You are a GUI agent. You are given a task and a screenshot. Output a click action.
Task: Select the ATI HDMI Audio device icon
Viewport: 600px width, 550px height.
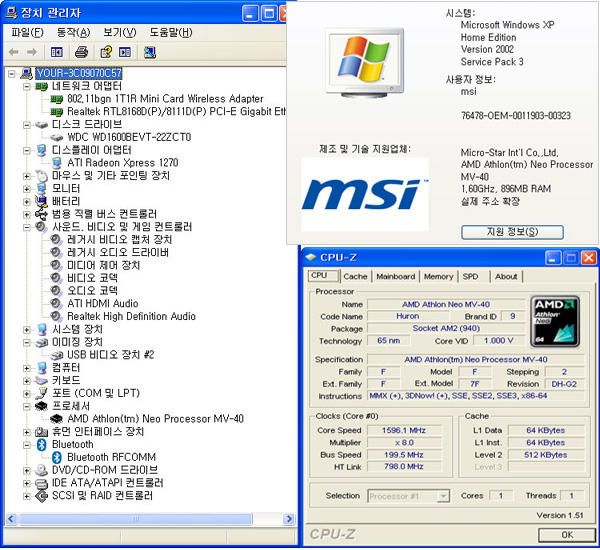56,304
